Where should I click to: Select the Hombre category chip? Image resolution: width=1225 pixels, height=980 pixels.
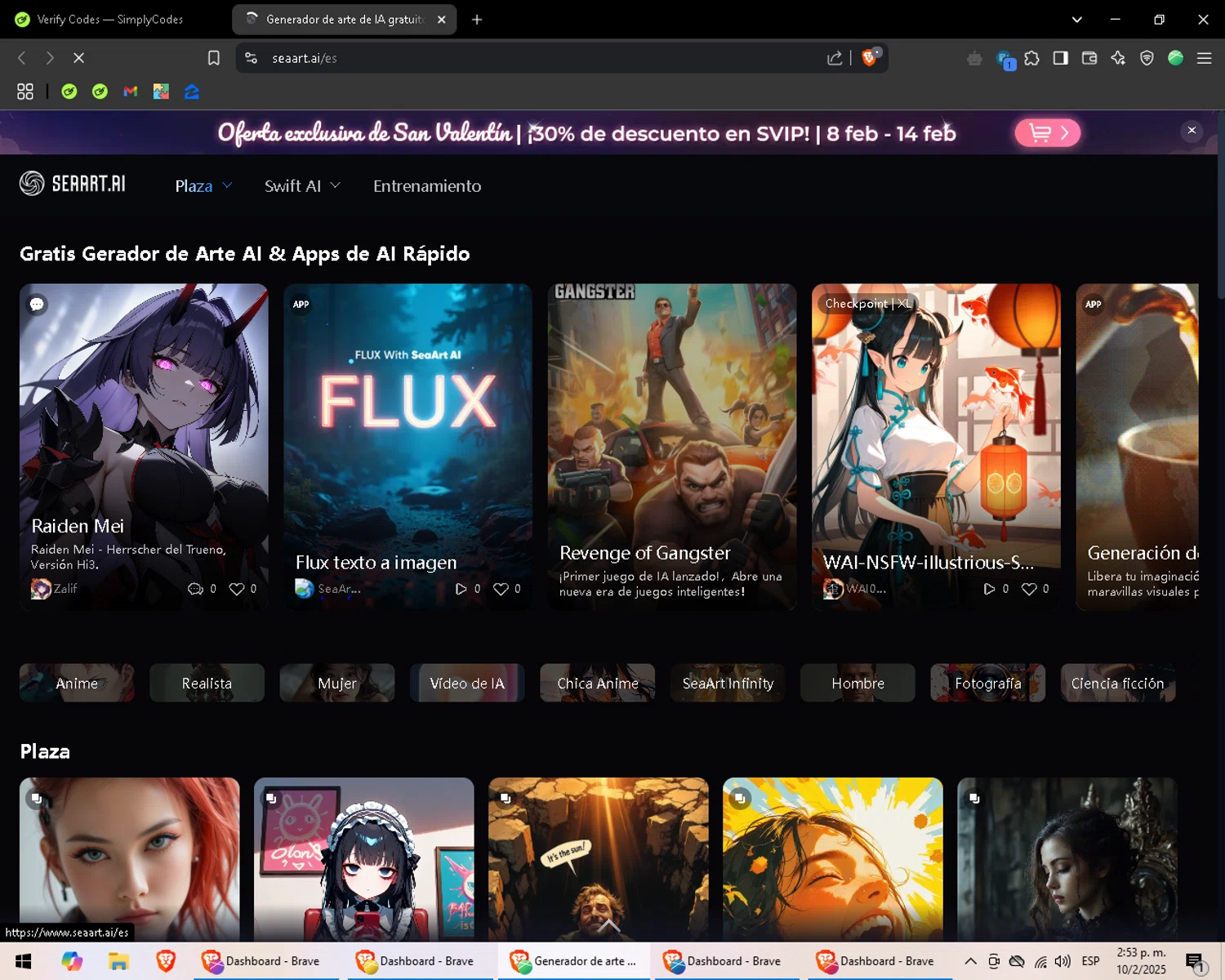[x=857, y=683]
